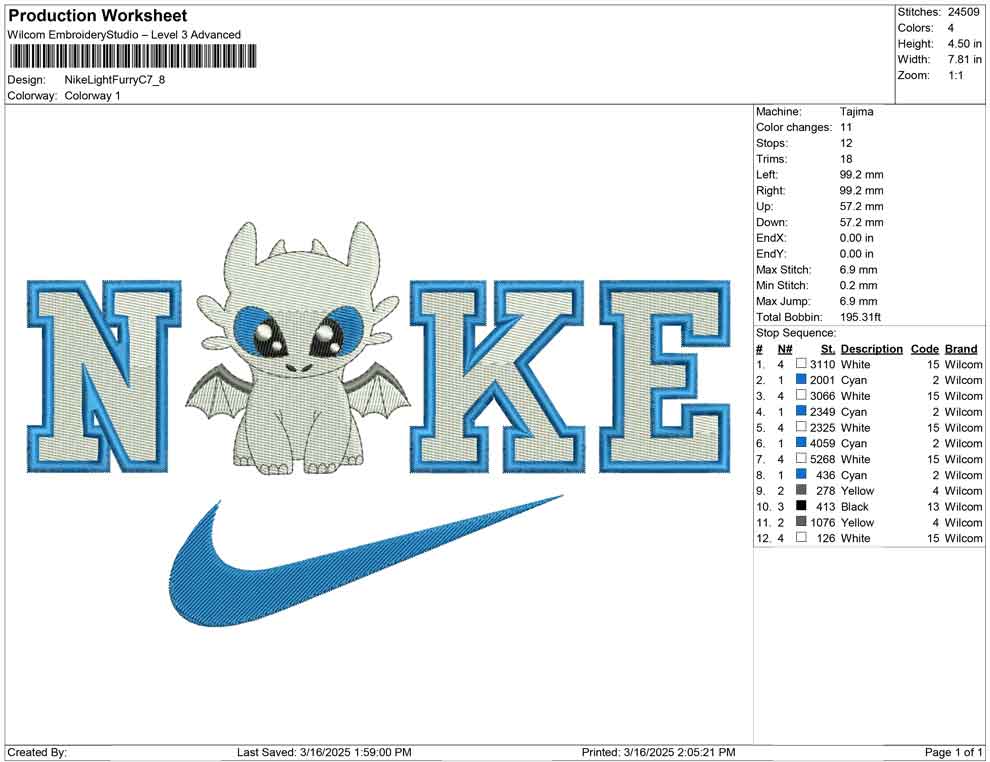This screenshot has height=762, width=990.
Task: Click the embroidered letter E in the design
Action: 665,376
